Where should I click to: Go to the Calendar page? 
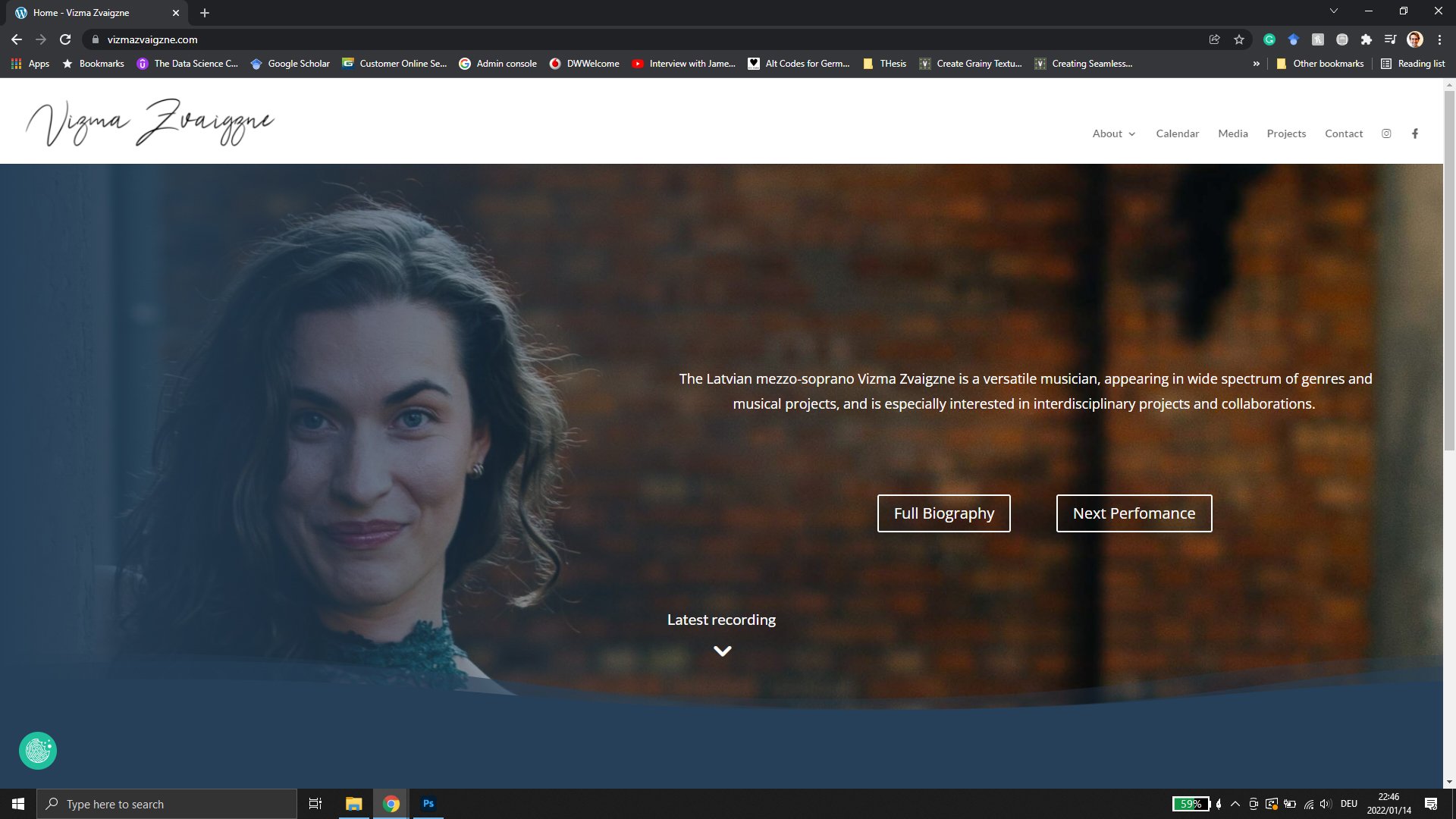pyautogui.click(x=1177, y=133)
